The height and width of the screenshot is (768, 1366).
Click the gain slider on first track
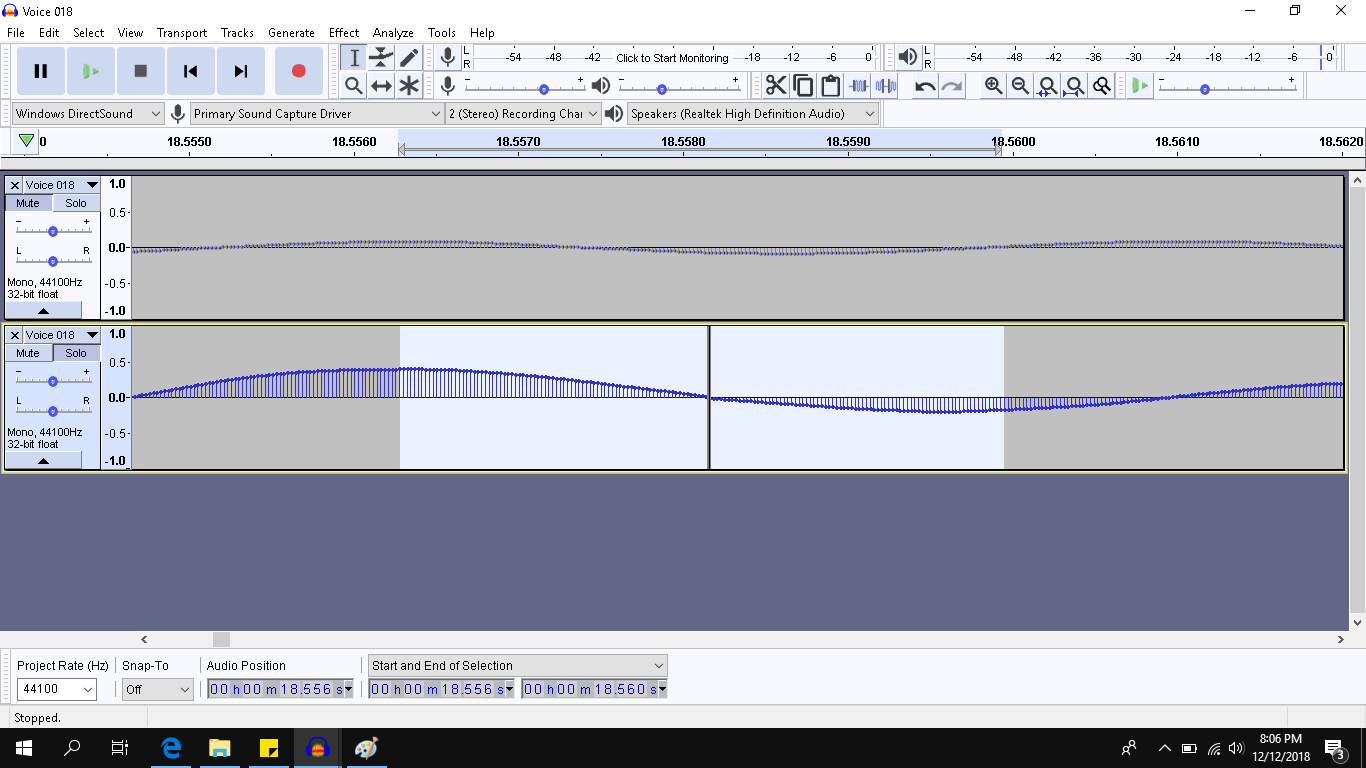pos(53,231)
